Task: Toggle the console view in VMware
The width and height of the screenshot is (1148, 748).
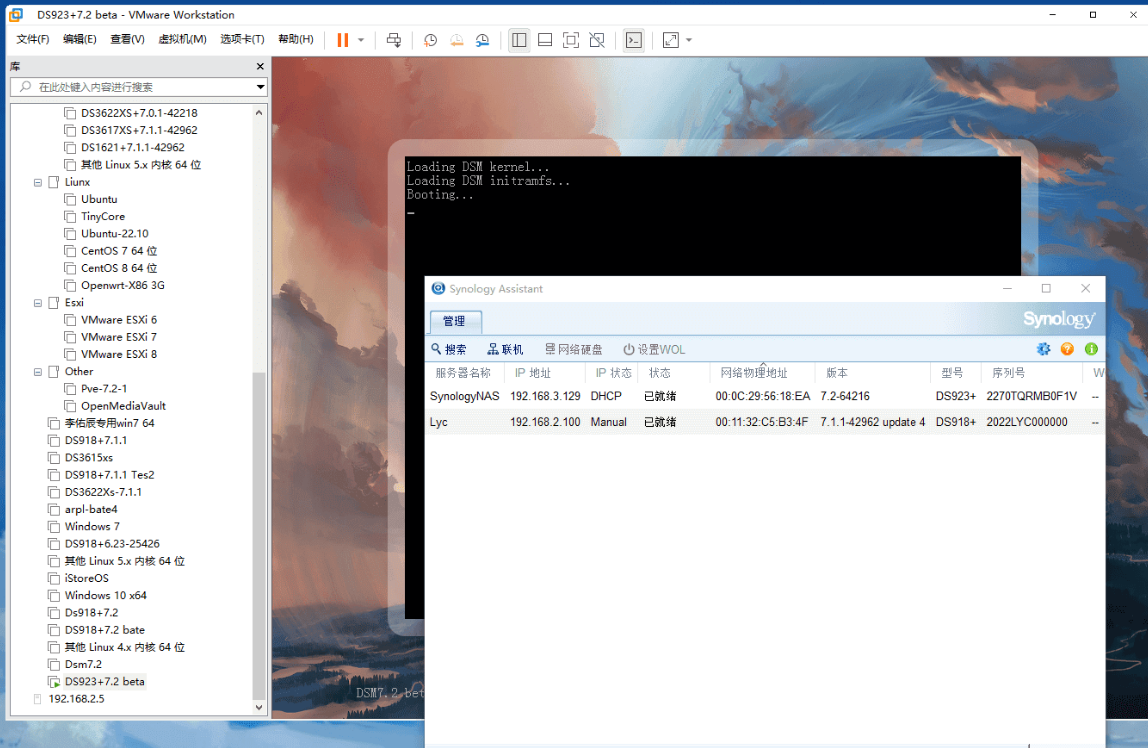Action: click(633, 40)
